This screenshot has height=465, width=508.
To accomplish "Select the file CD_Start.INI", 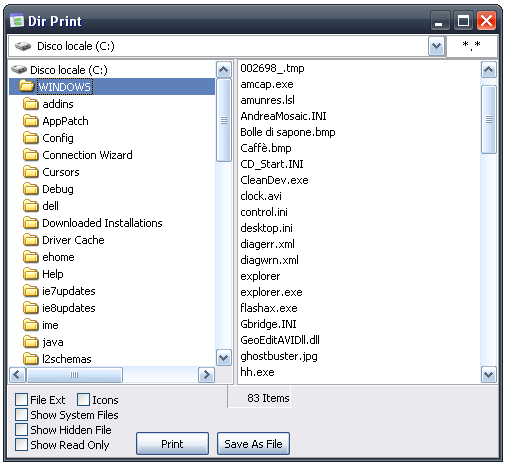I will click(x=272, y=164).
